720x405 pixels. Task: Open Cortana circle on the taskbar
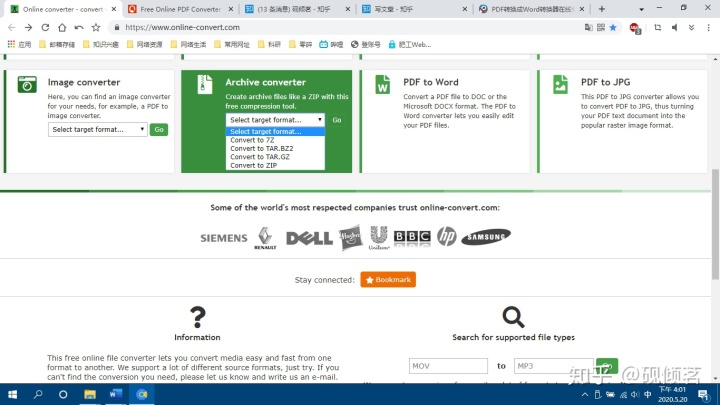coord(63,394)
